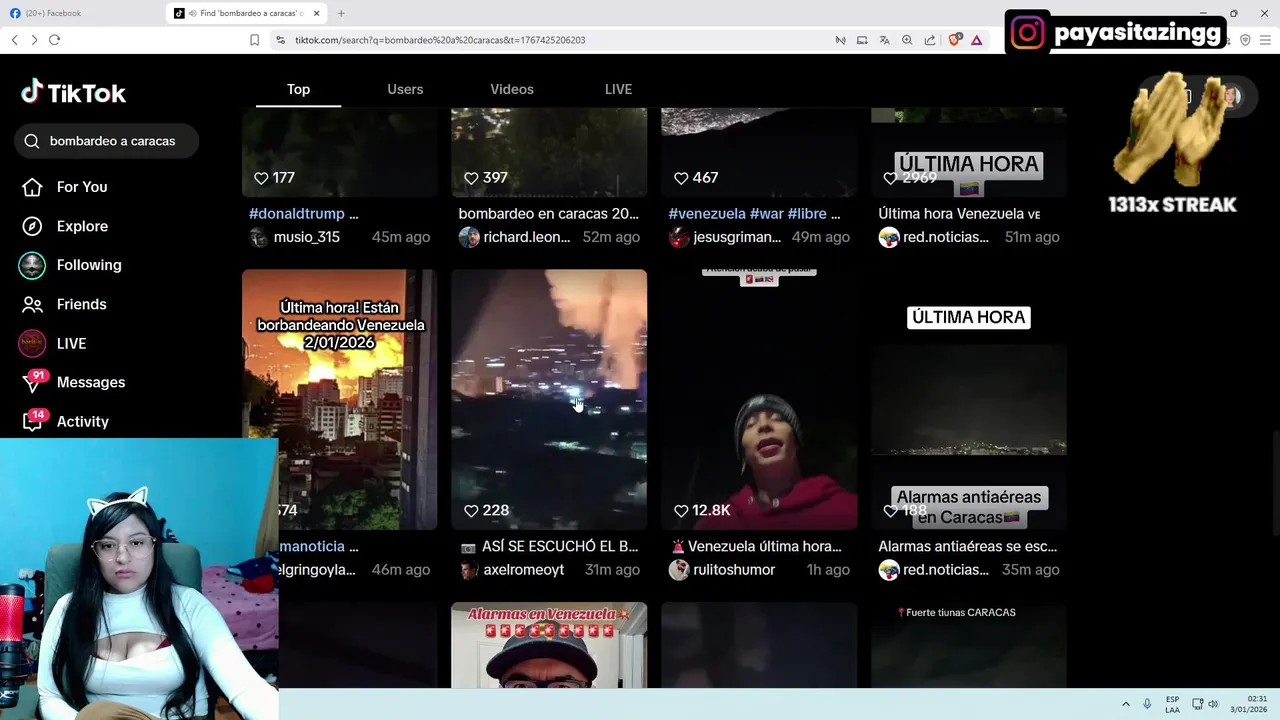
Task: Open red.noticias... profile posted 35m ago
Action: (x=934, y=570)
